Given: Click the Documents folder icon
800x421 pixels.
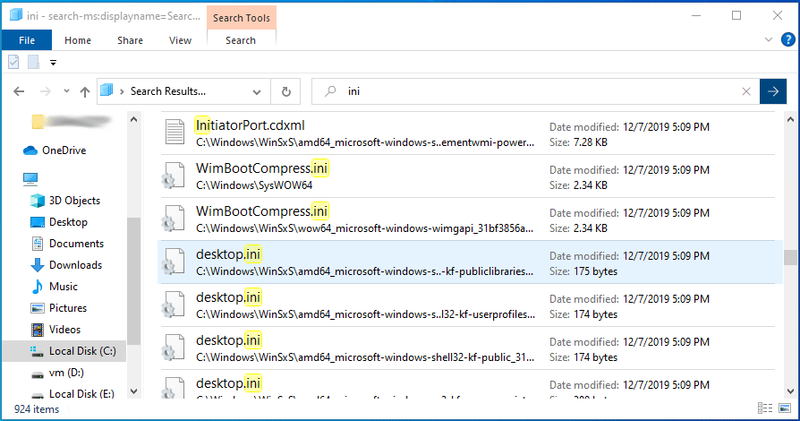Looking at the screenshot, I should pyautogui.click(x=37, y=243).
